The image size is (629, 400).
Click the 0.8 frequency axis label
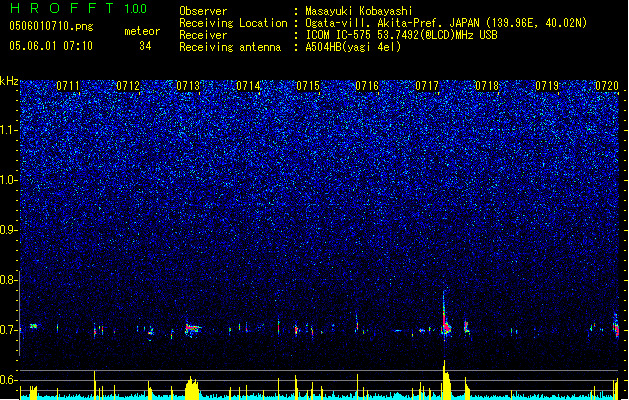9,280
